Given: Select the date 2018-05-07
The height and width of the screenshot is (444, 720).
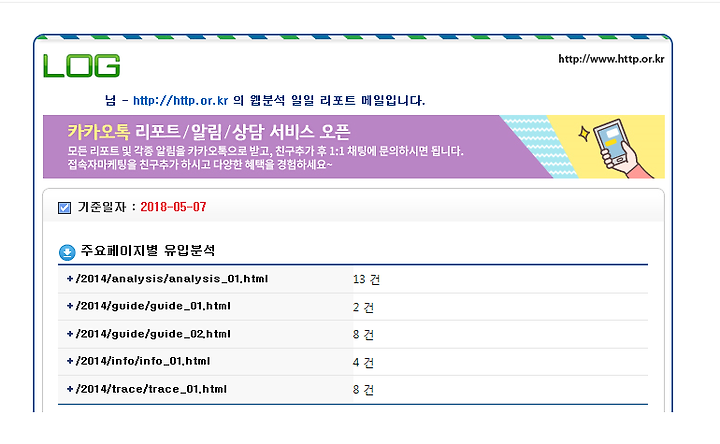Looking at the screenshot, I should pos(173,207).
